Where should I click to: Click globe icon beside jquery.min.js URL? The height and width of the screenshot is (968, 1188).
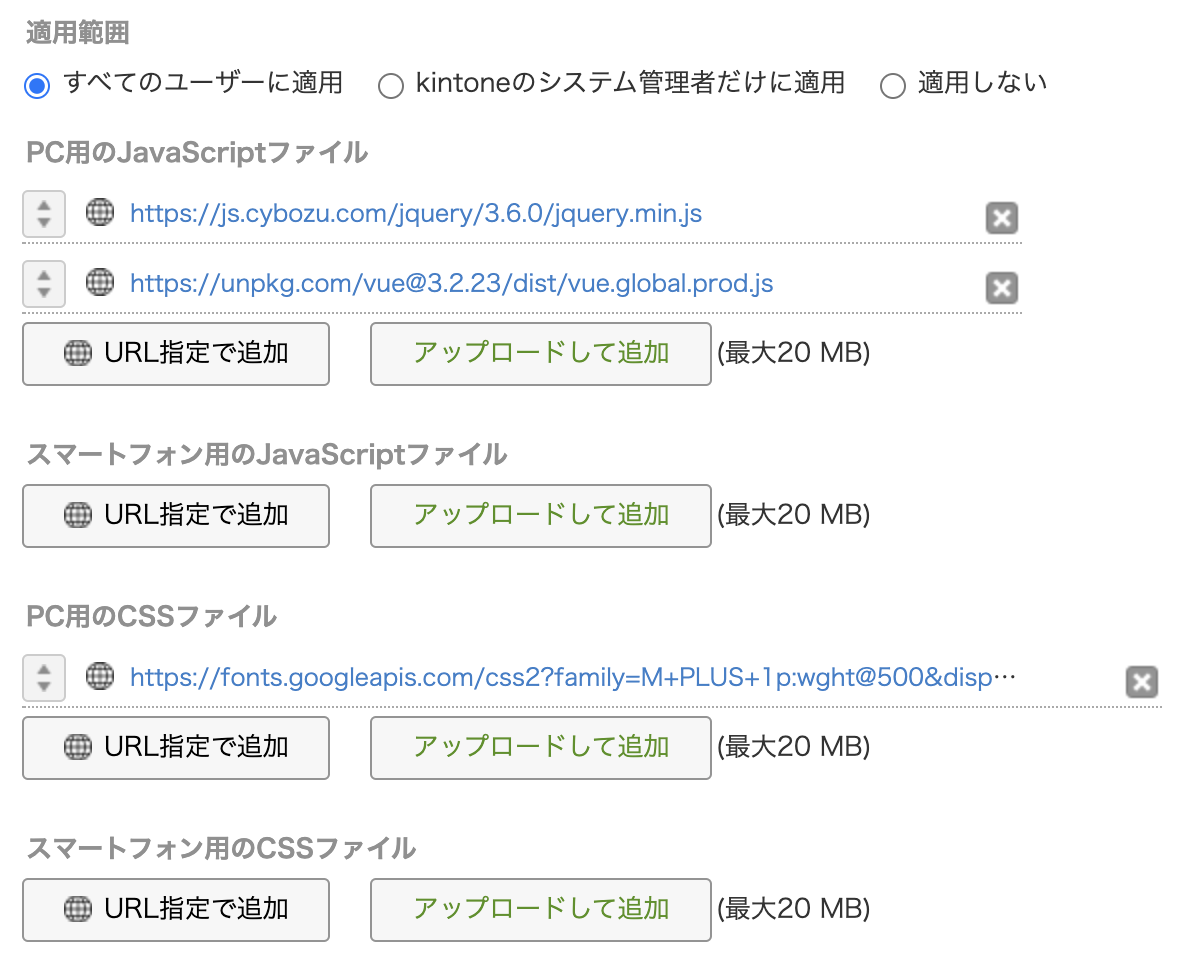pyautogui.click(x=100, y=213)
